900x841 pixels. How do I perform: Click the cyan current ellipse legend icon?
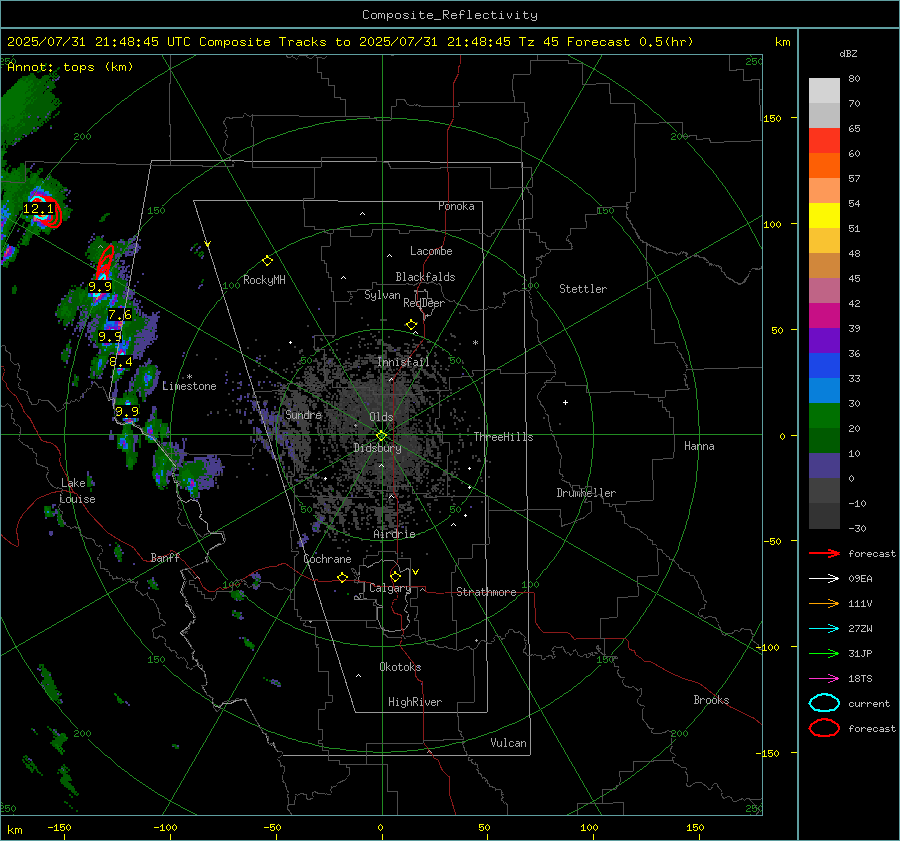click(x=824, y=703)
